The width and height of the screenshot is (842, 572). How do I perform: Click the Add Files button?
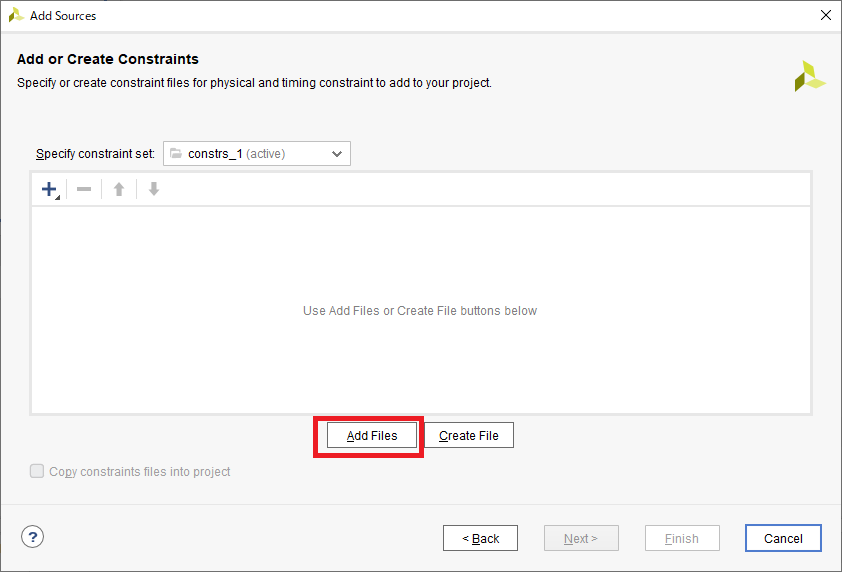coord(372,436)
